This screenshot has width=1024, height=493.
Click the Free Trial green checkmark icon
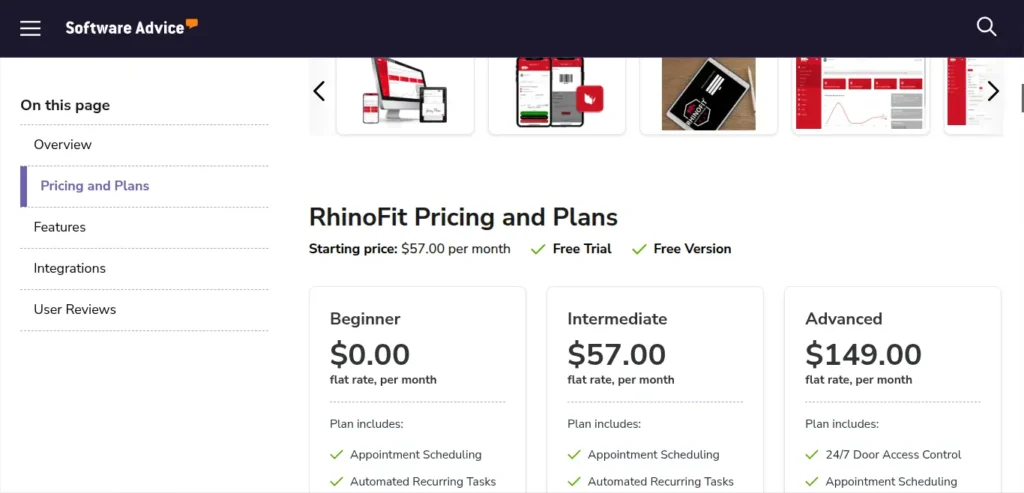[538, 249]
